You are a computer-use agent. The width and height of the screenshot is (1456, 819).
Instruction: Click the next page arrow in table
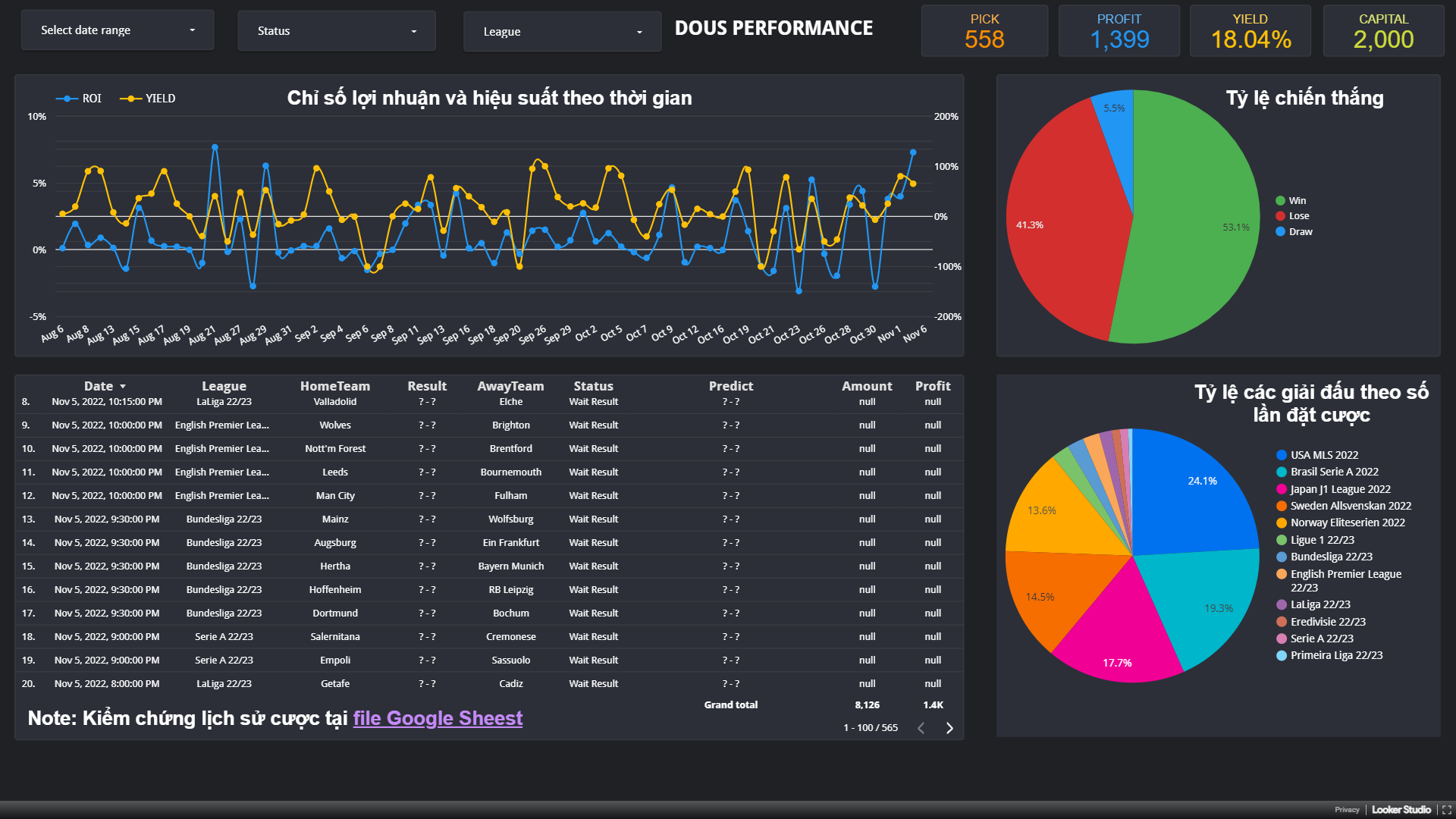[949, 728]
